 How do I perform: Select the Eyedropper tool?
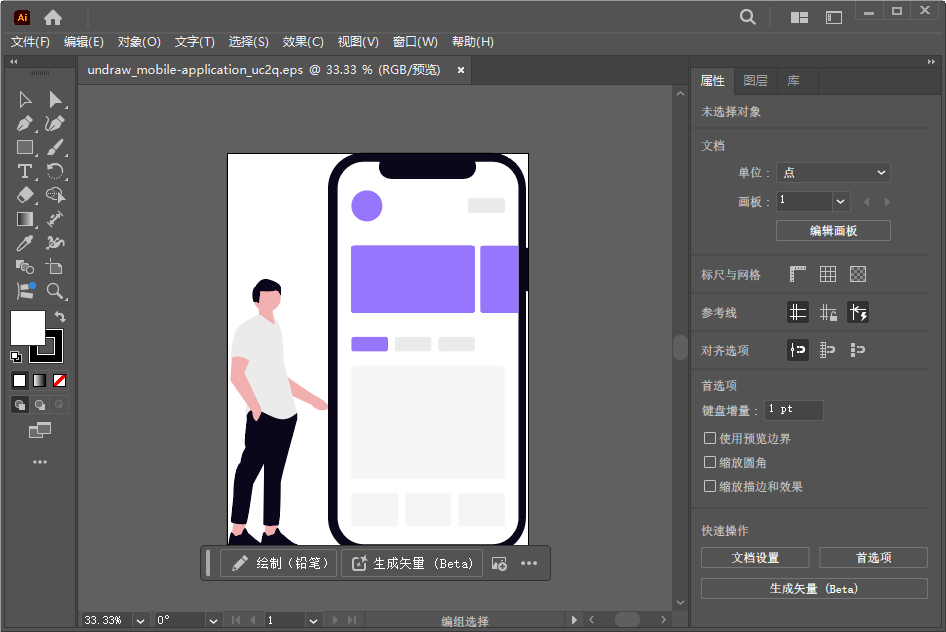[x=25, y=243]
